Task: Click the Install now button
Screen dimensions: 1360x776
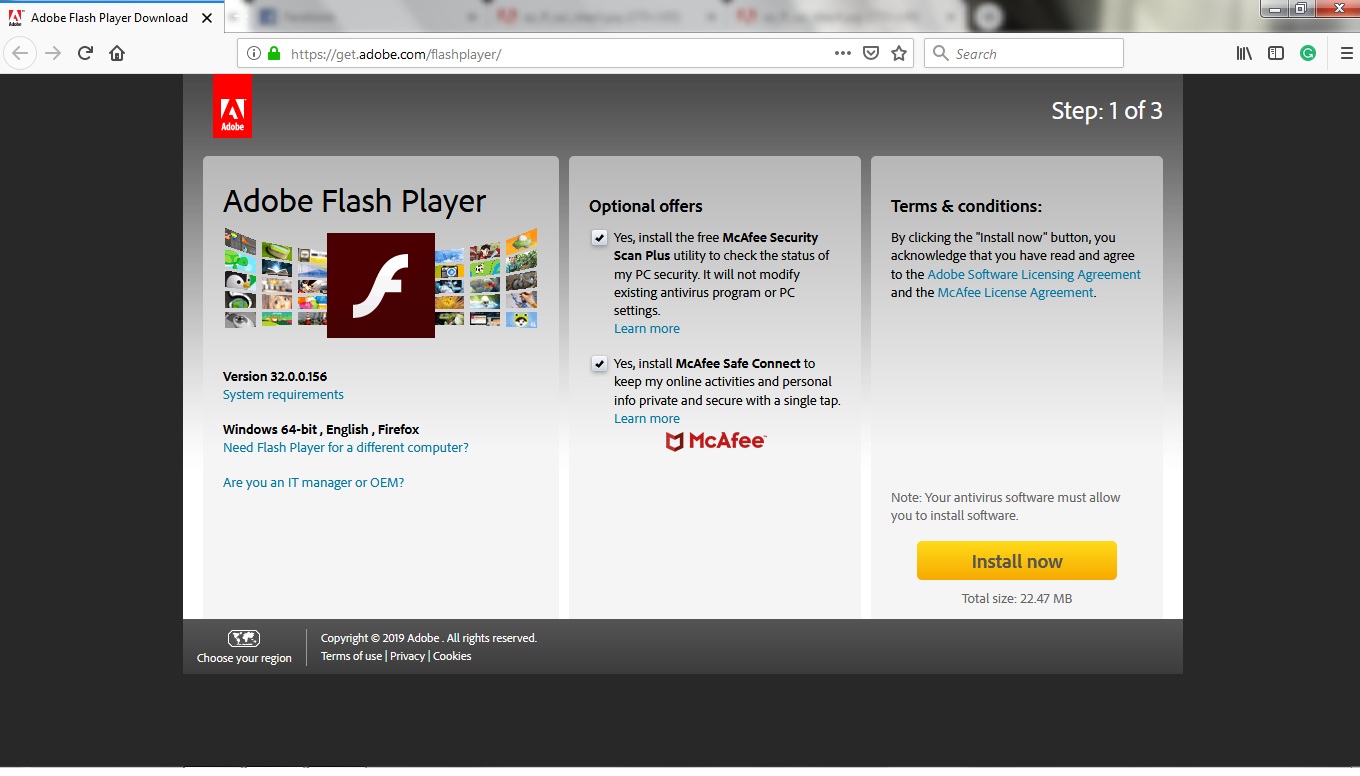Action: pyautogui.click(x=1016, y=561)
